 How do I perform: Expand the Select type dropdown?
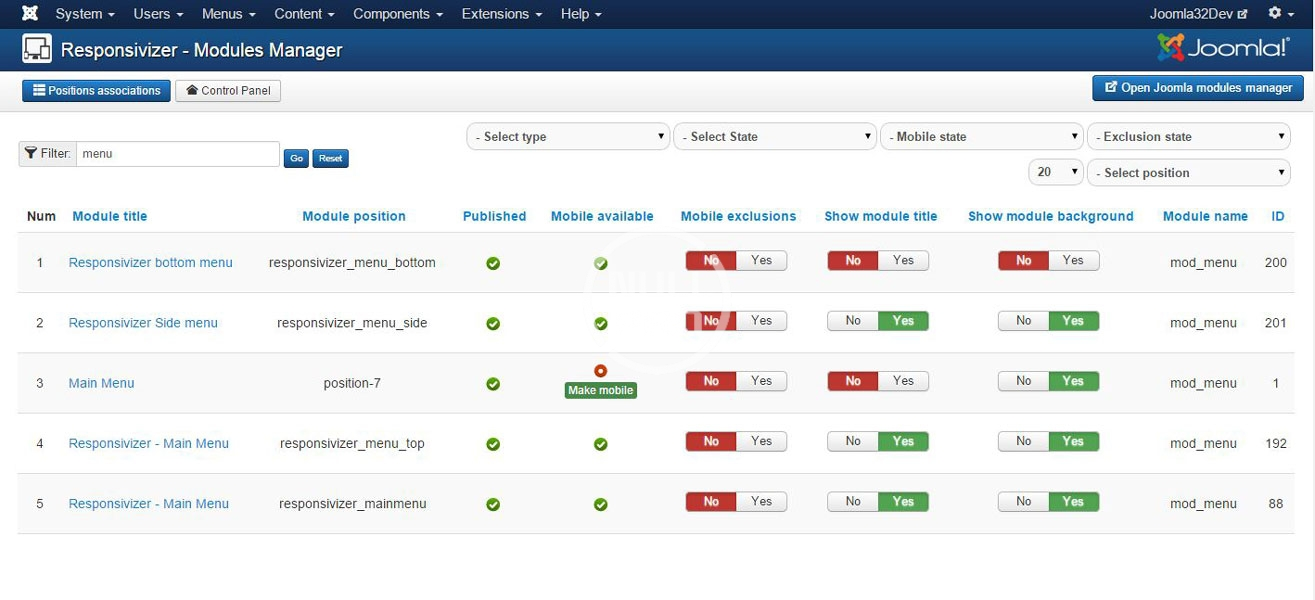tap(568, 137)
